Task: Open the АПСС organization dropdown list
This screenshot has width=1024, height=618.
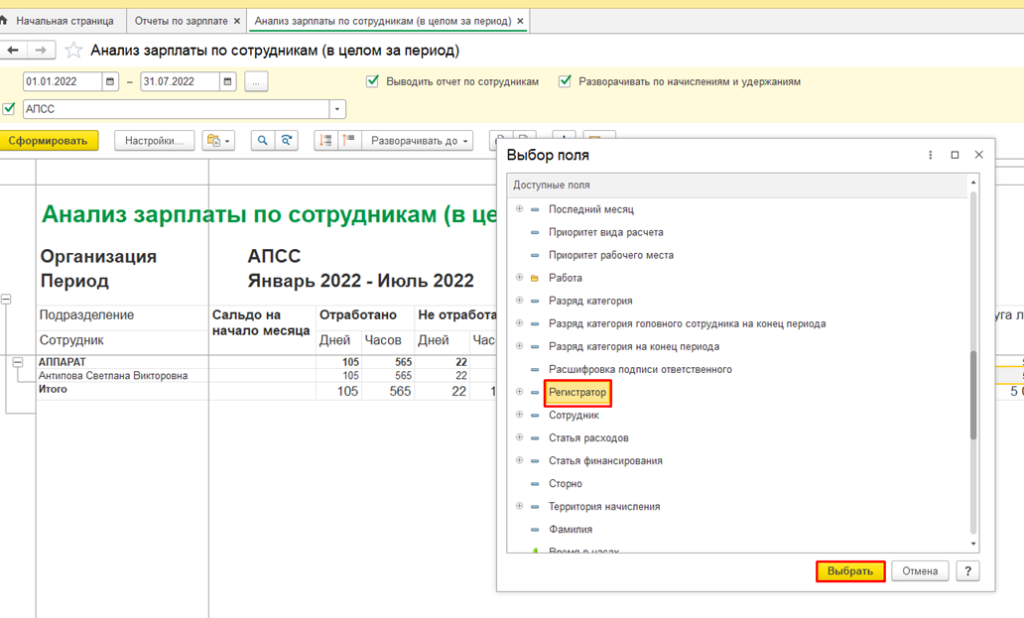Action: 338,109
